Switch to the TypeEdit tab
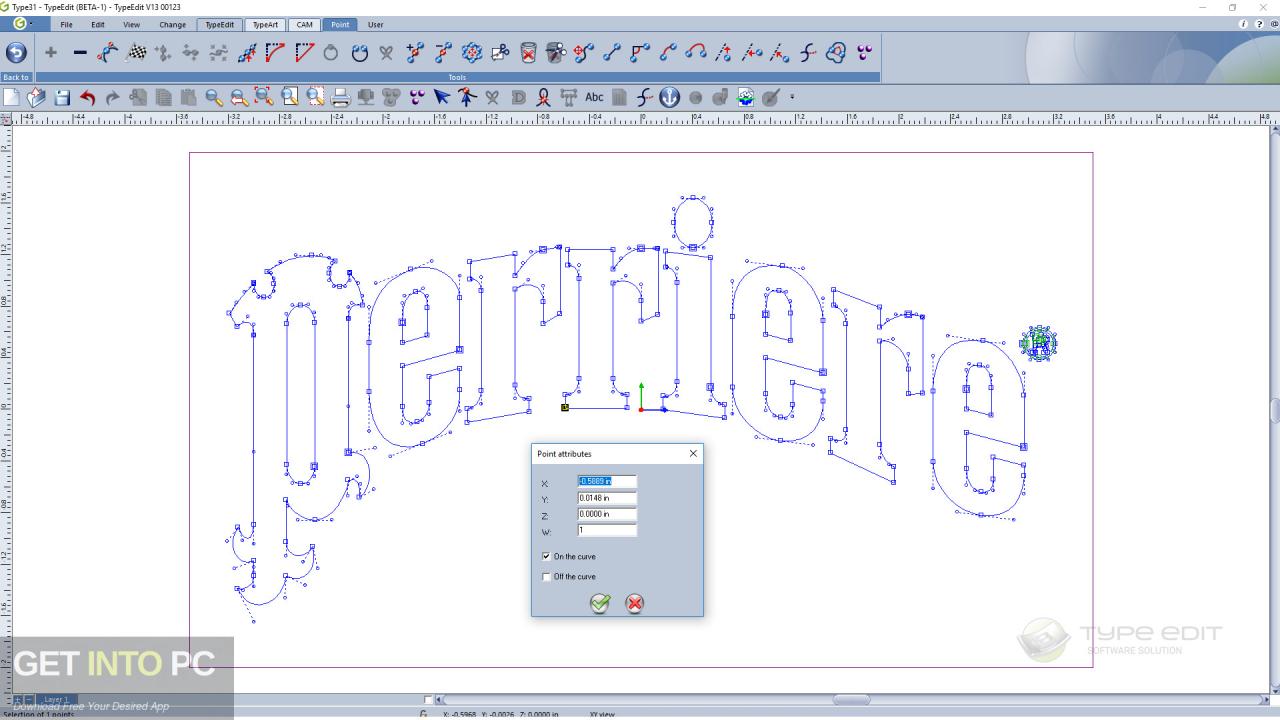 click(x=220, y=24)
